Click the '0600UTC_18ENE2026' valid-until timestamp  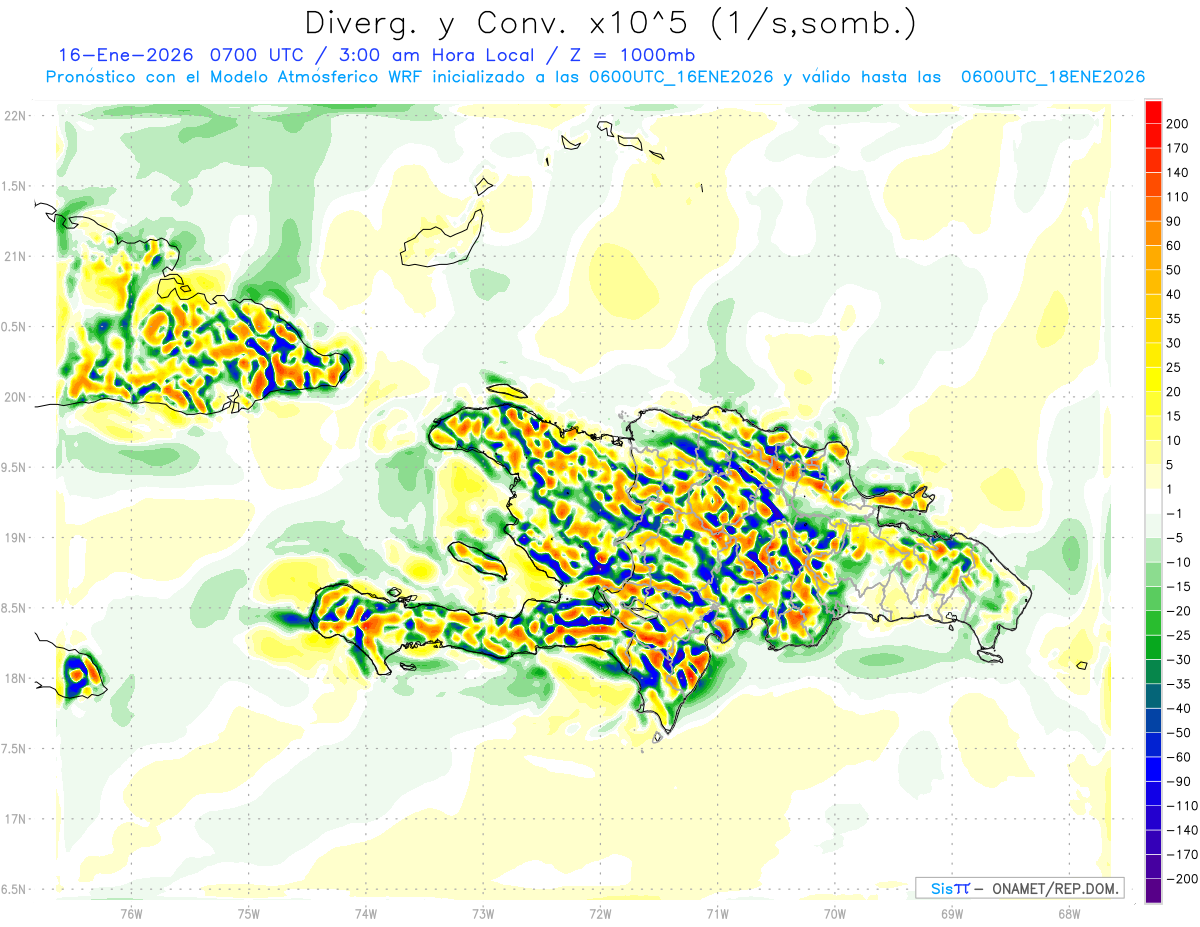coord(1052,77)
